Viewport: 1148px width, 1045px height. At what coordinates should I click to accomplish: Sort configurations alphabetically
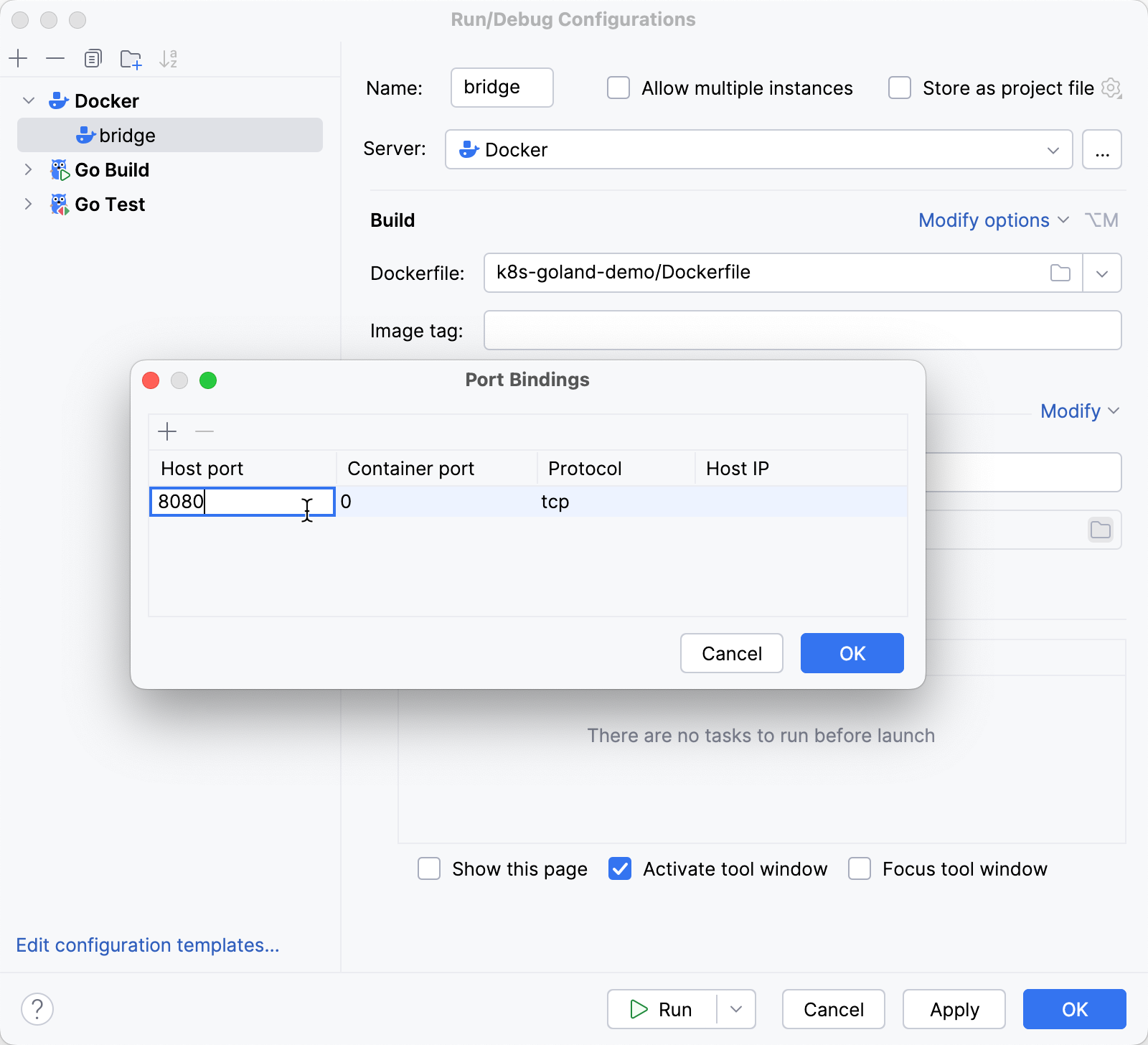(x=169, y=58)
